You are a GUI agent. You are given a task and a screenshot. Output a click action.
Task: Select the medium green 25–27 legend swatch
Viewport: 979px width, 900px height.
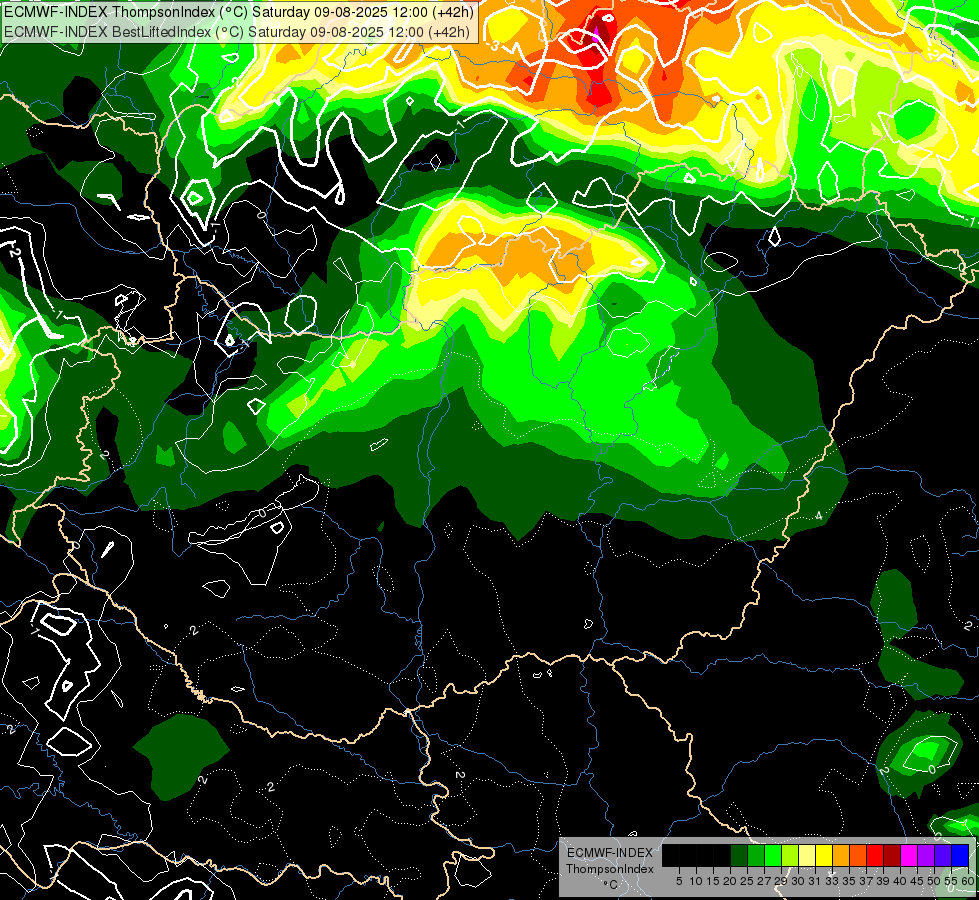[x=756, y=855]
